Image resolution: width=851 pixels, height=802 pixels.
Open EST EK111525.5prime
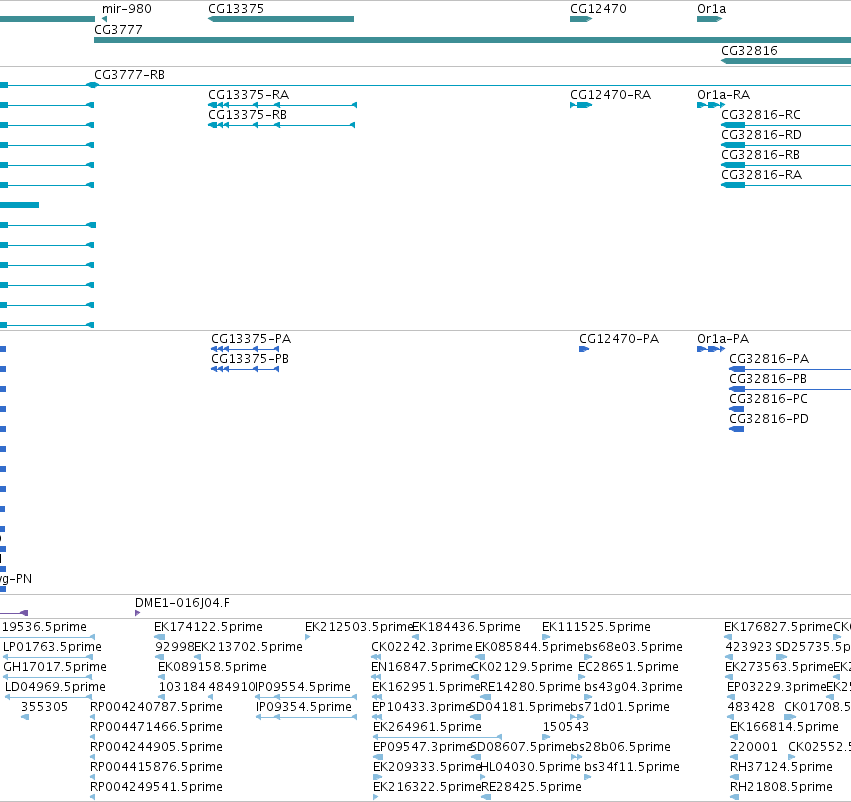click(x=596, y=627)
